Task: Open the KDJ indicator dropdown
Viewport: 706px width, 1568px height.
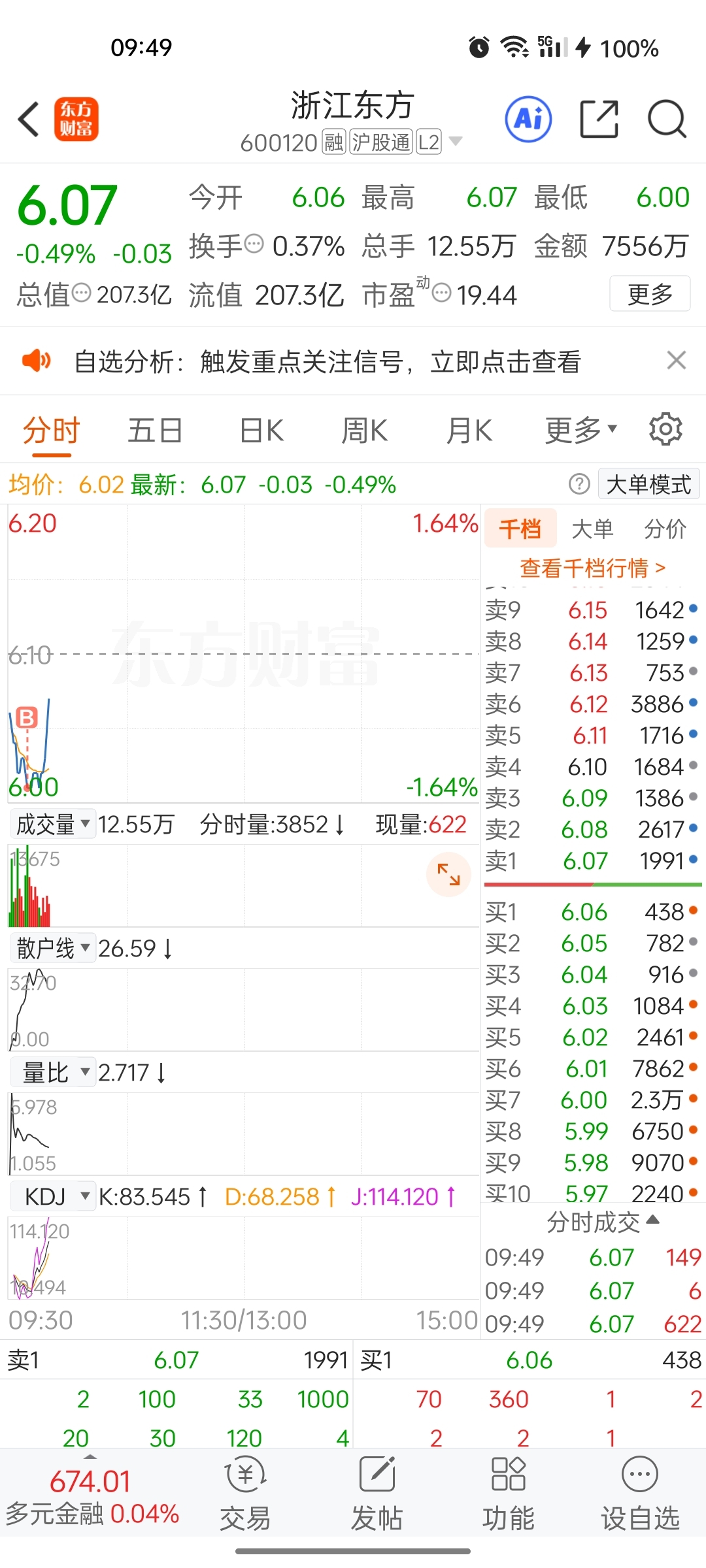Action: tap(52, 1196)
